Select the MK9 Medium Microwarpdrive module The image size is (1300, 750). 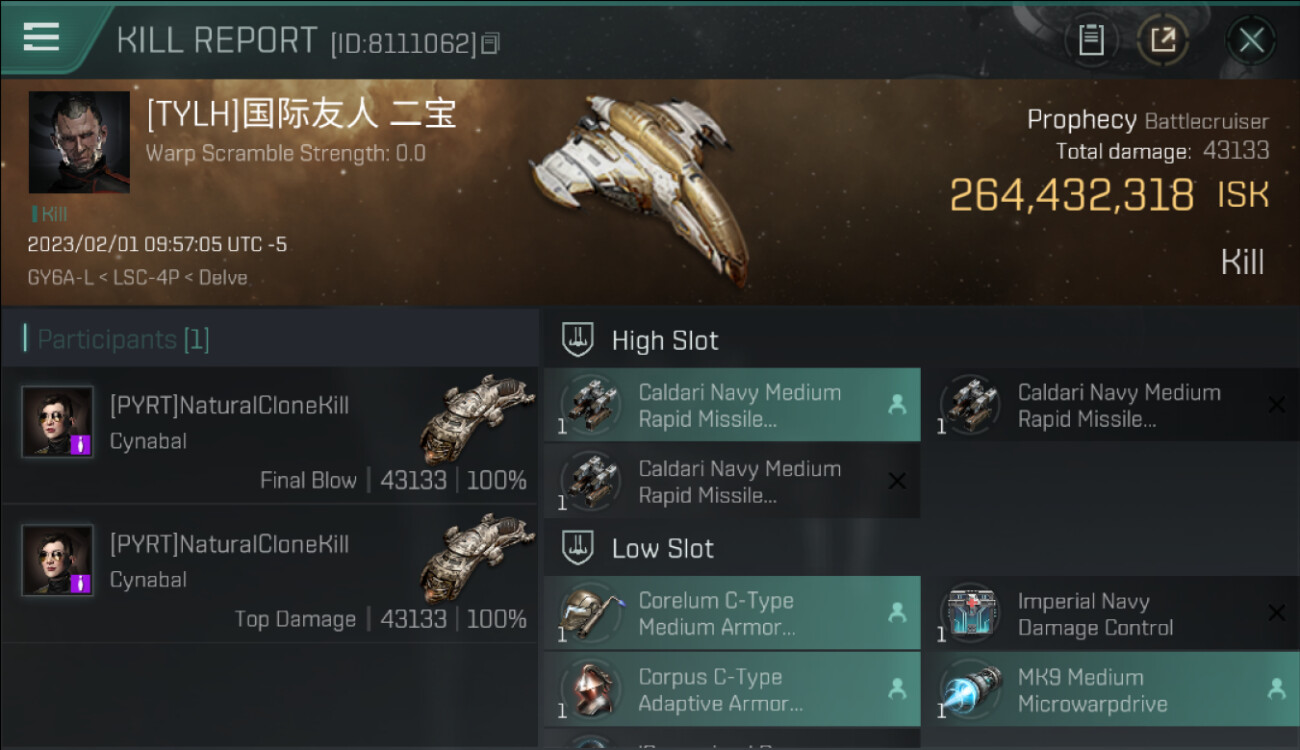tap(1110, 689)
